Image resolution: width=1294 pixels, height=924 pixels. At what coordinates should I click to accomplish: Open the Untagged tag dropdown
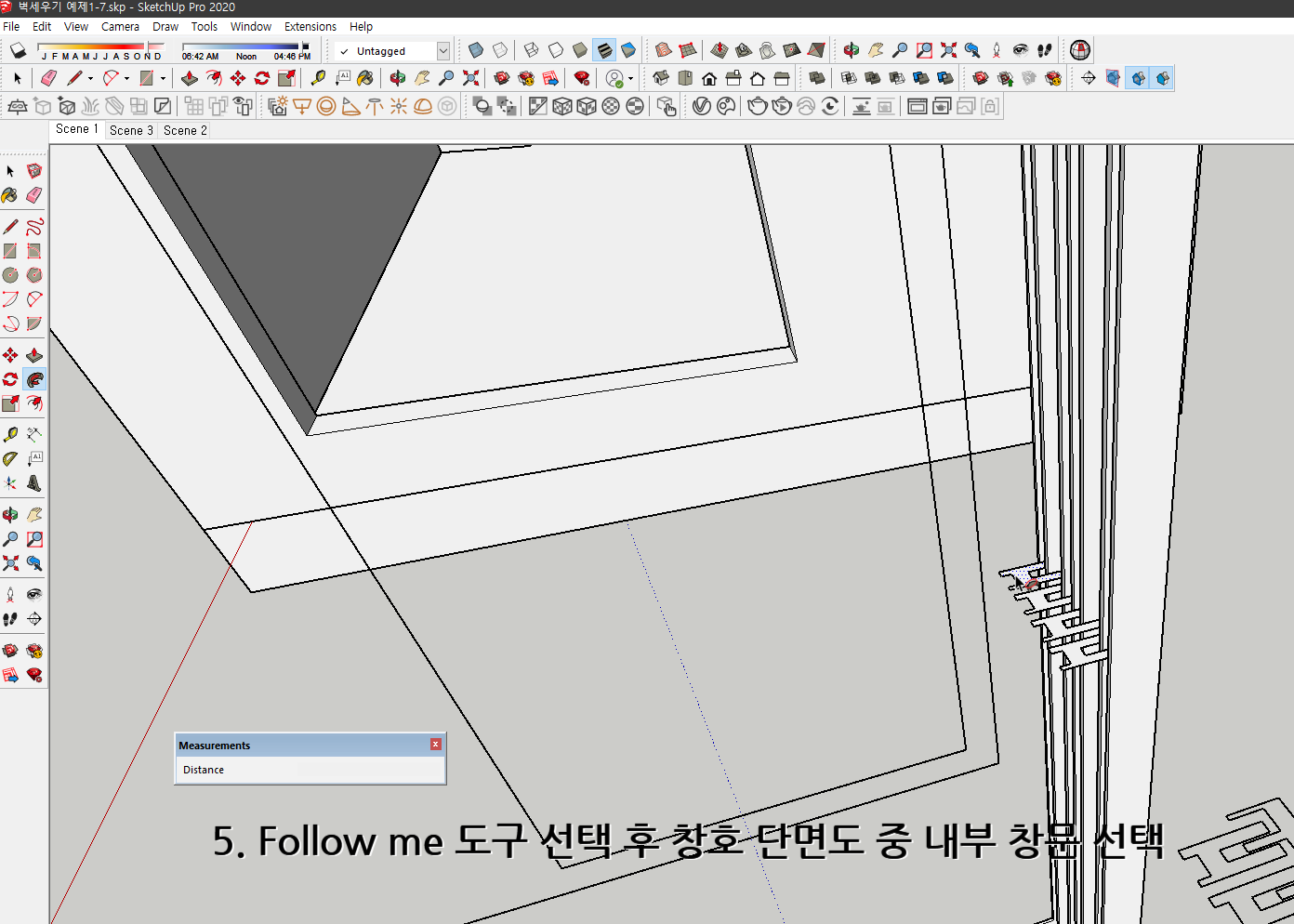(x=443, y=51)
